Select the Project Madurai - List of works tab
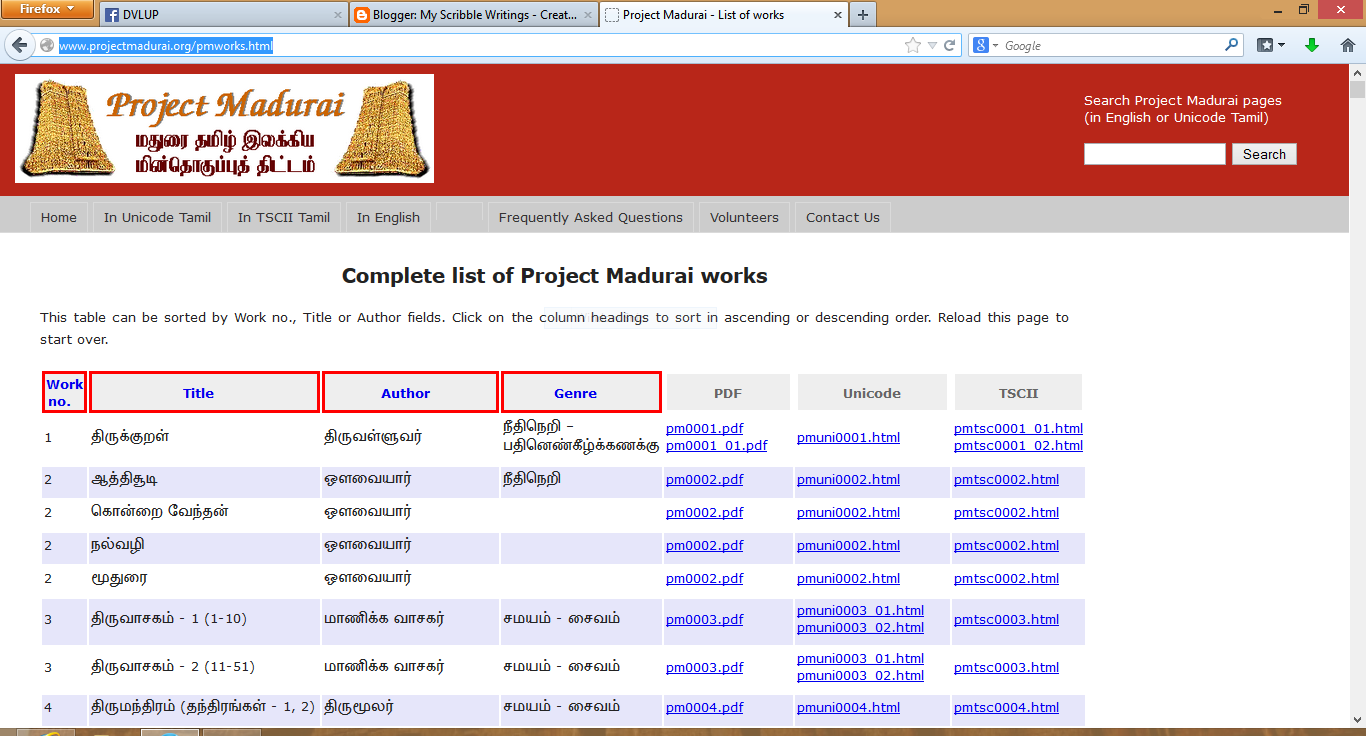1366x736 pixels. pyautogui.click(x=723, y=15)
